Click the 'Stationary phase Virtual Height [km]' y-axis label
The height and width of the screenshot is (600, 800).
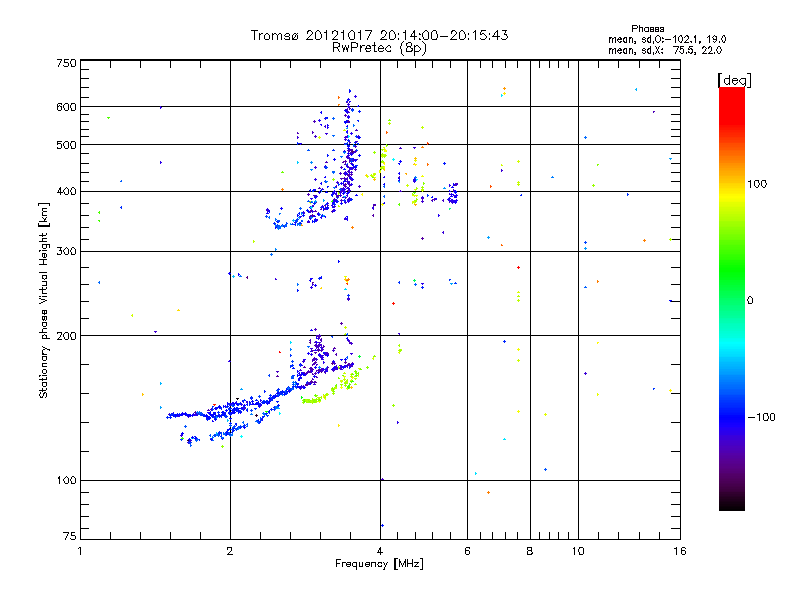pyautogui.click(x=44, y=300)
